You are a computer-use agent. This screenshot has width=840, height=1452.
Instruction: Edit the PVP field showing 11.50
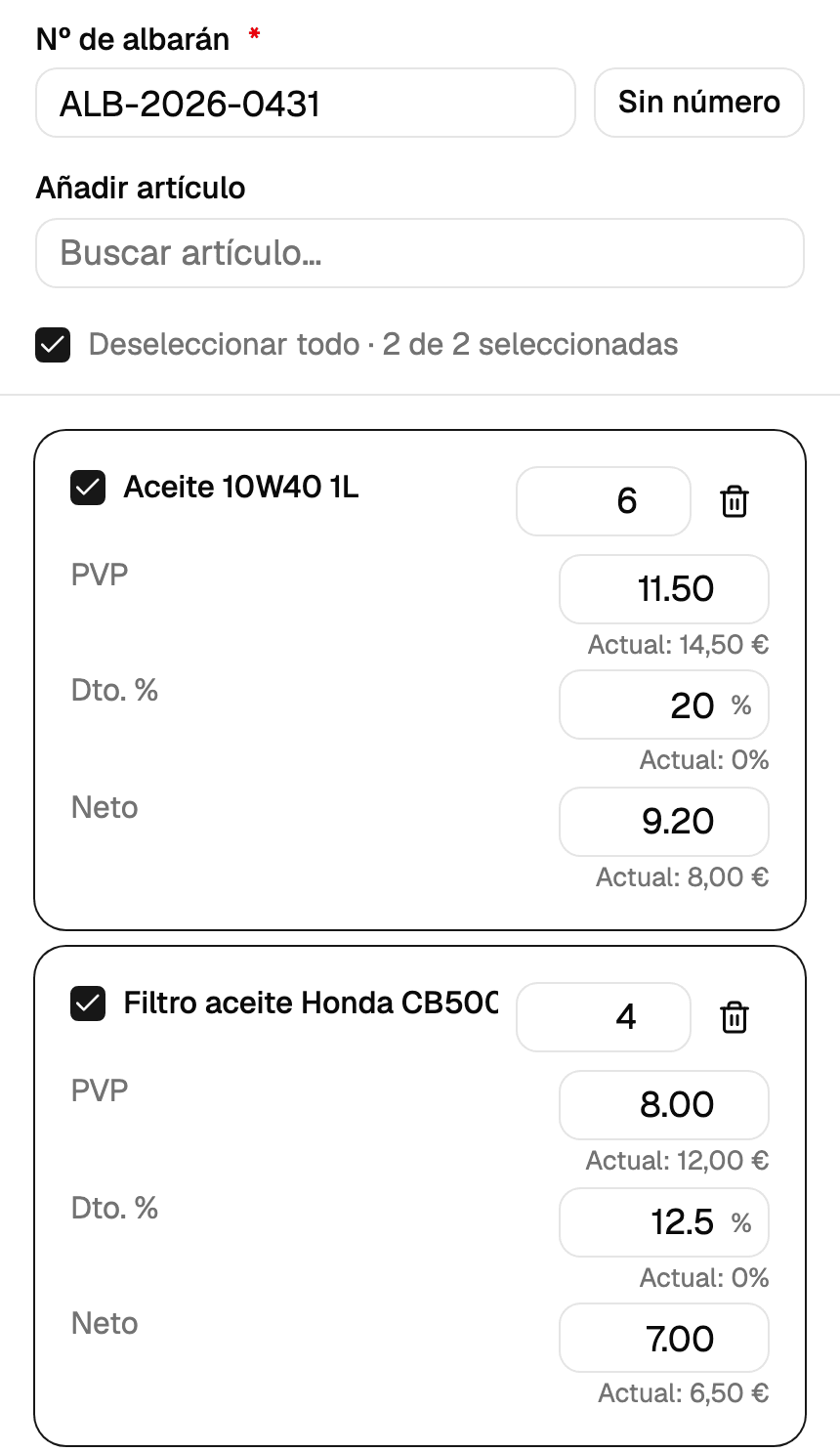pyautogui.click(x=664, y=589)
